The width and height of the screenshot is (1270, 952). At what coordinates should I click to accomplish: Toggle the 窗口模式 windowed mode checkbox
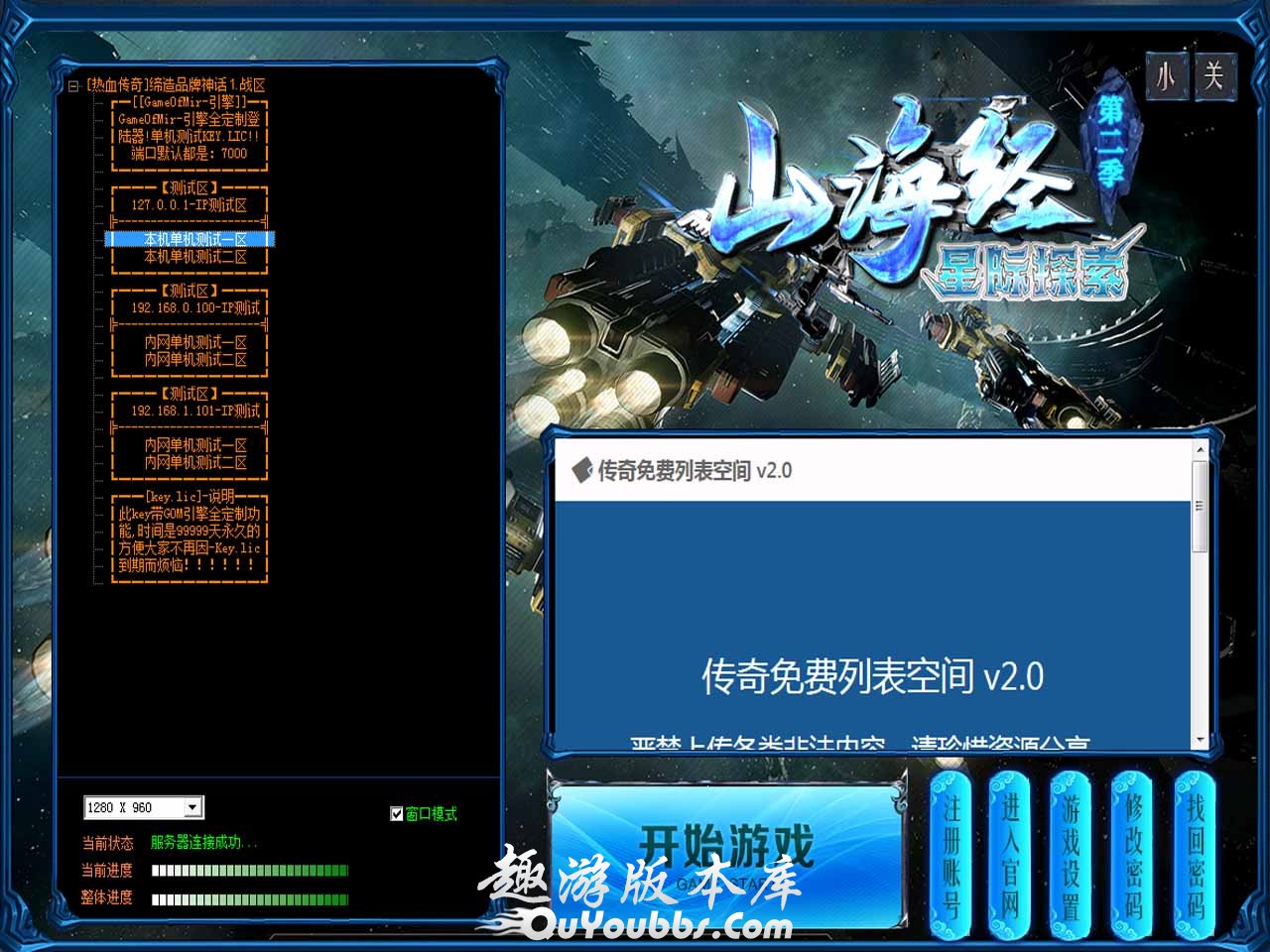397,814
